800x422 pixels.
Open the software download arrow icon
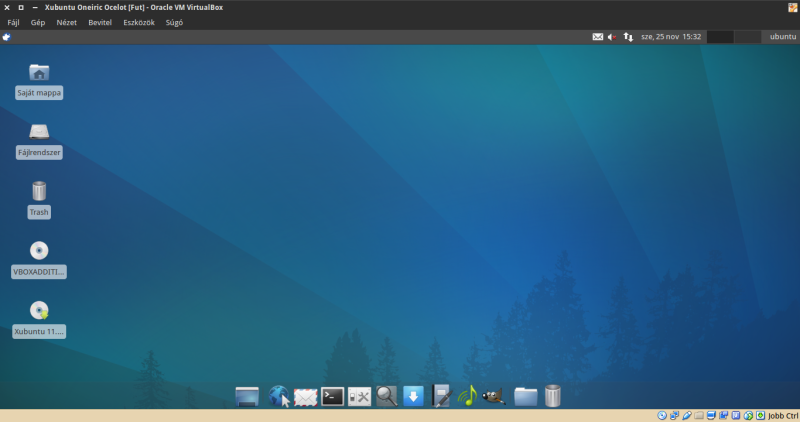point(413,396)
